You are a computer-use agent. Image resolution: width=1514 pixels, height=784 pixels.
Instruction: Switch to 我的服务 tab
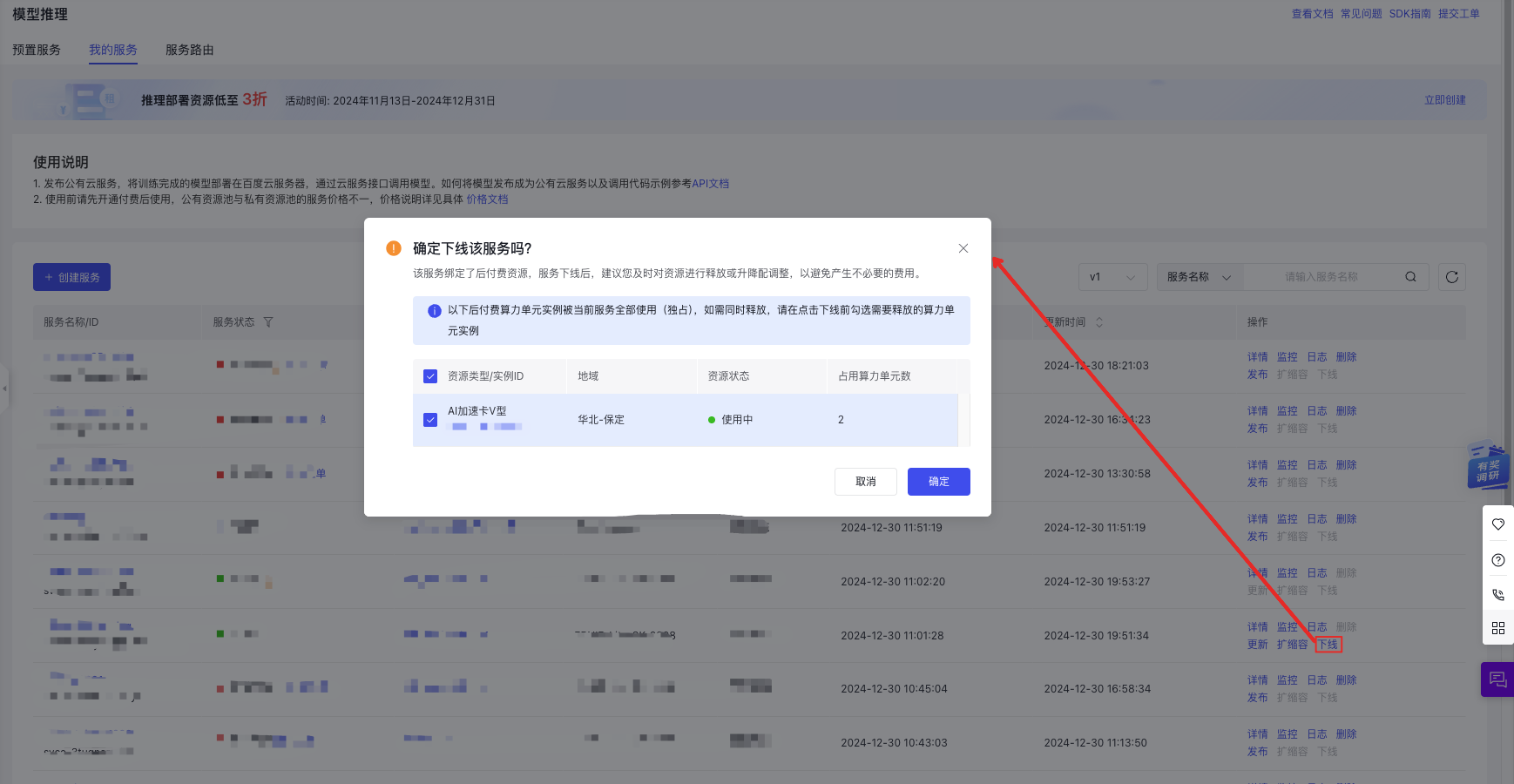tap(113, 50)
